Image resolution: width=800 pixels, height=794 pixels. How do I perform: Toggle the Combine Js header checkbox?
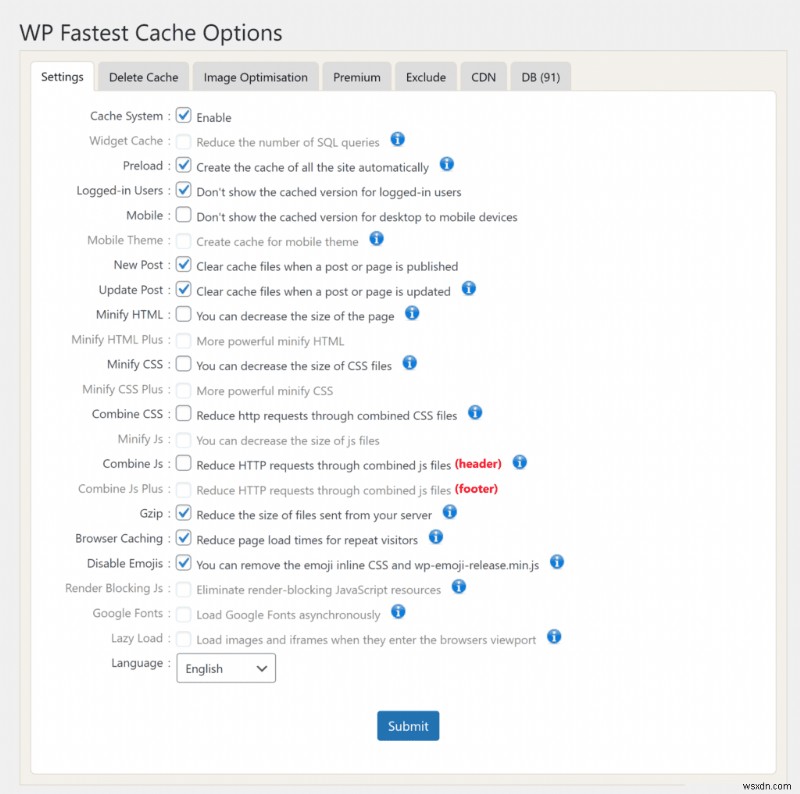tap(184, 463)
